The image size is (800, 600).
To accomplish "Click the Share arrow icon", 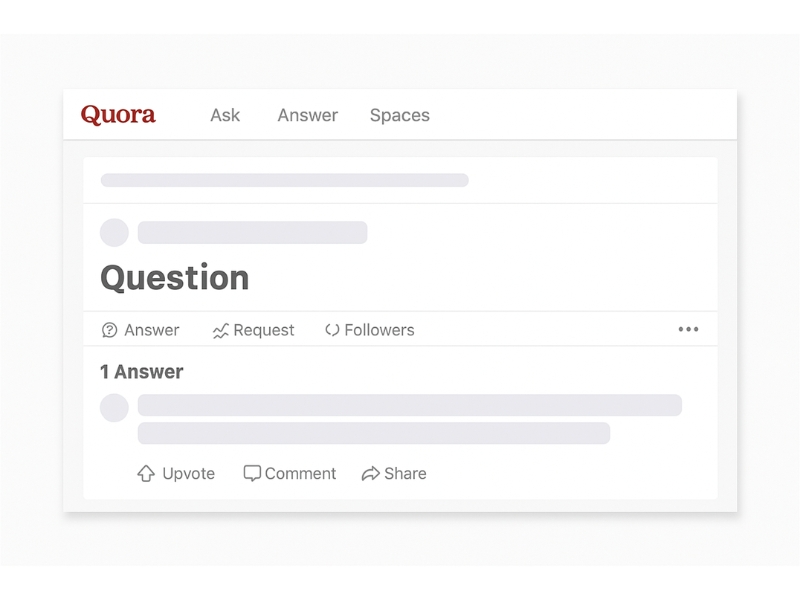I will (370, 473).
